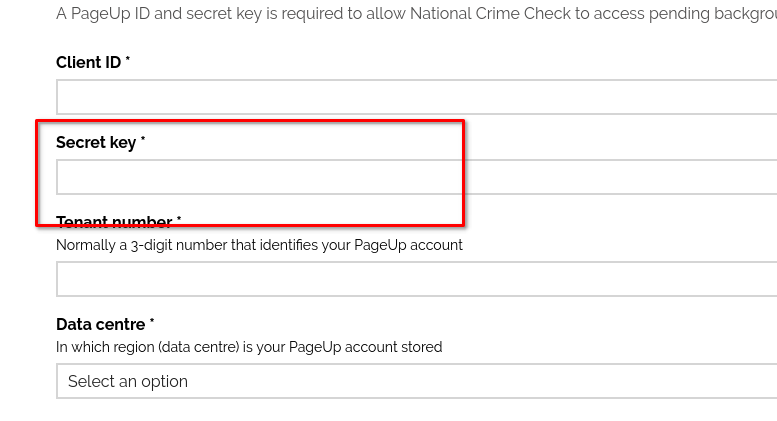Click the required asterisk beside Data centre

click(x=152, y=323)
